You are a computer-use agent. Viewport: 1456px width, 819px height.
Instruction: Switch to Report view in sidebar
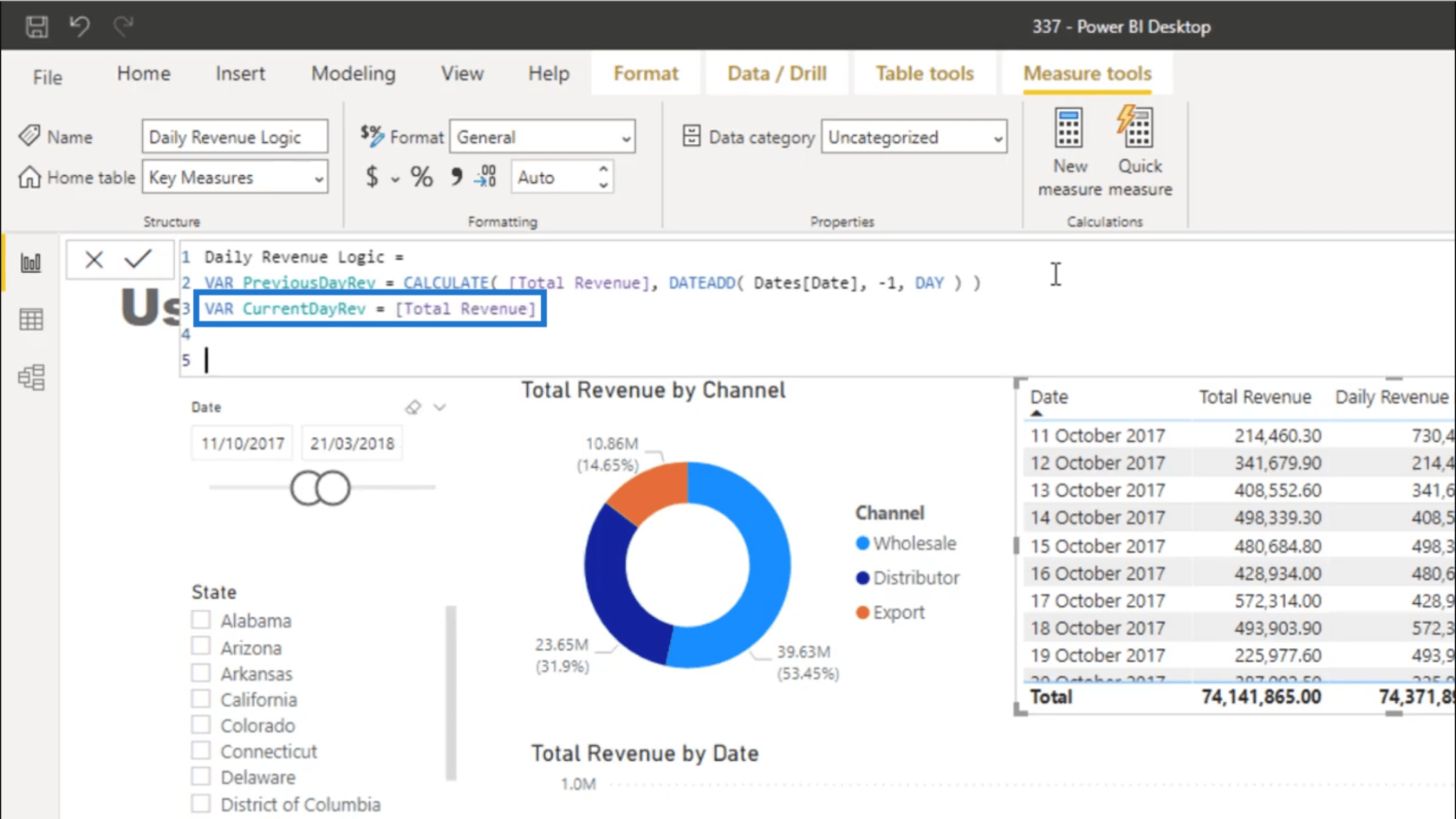coord(31,263)
